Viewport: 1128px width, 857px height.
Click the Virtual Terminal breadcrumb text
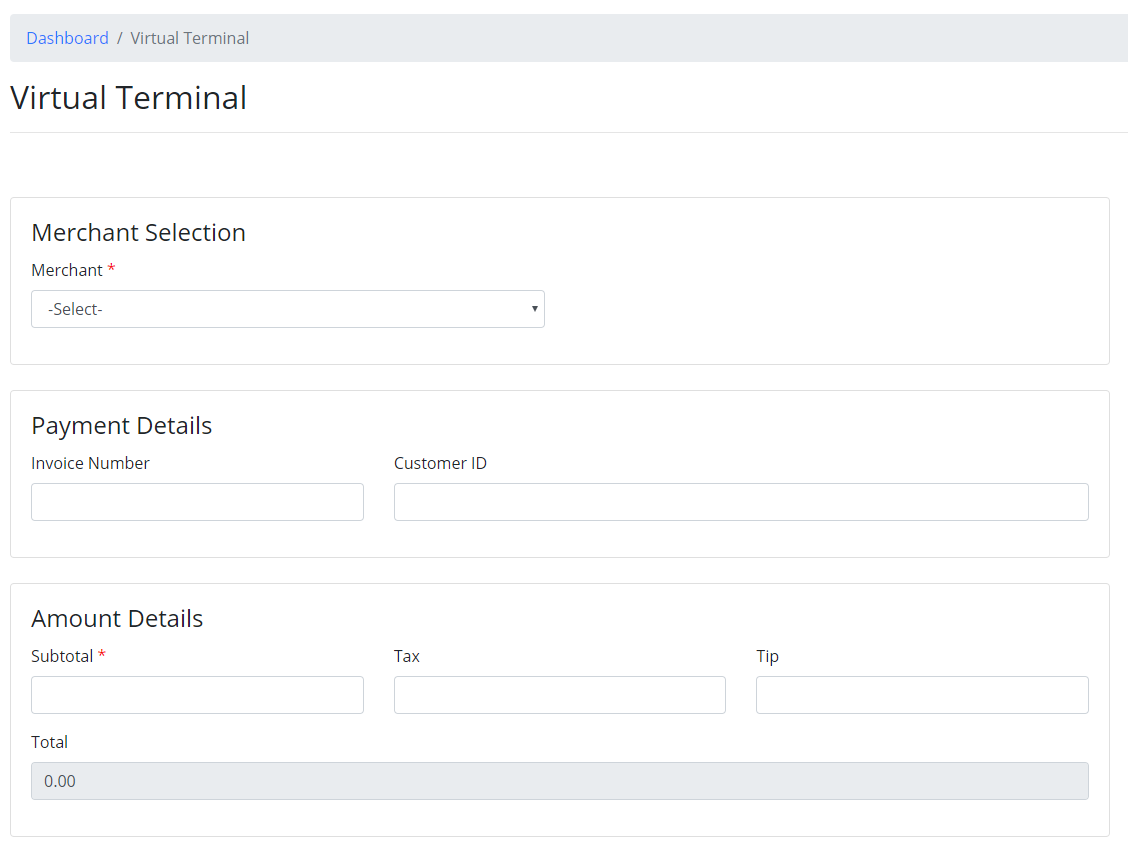[189, 38]
